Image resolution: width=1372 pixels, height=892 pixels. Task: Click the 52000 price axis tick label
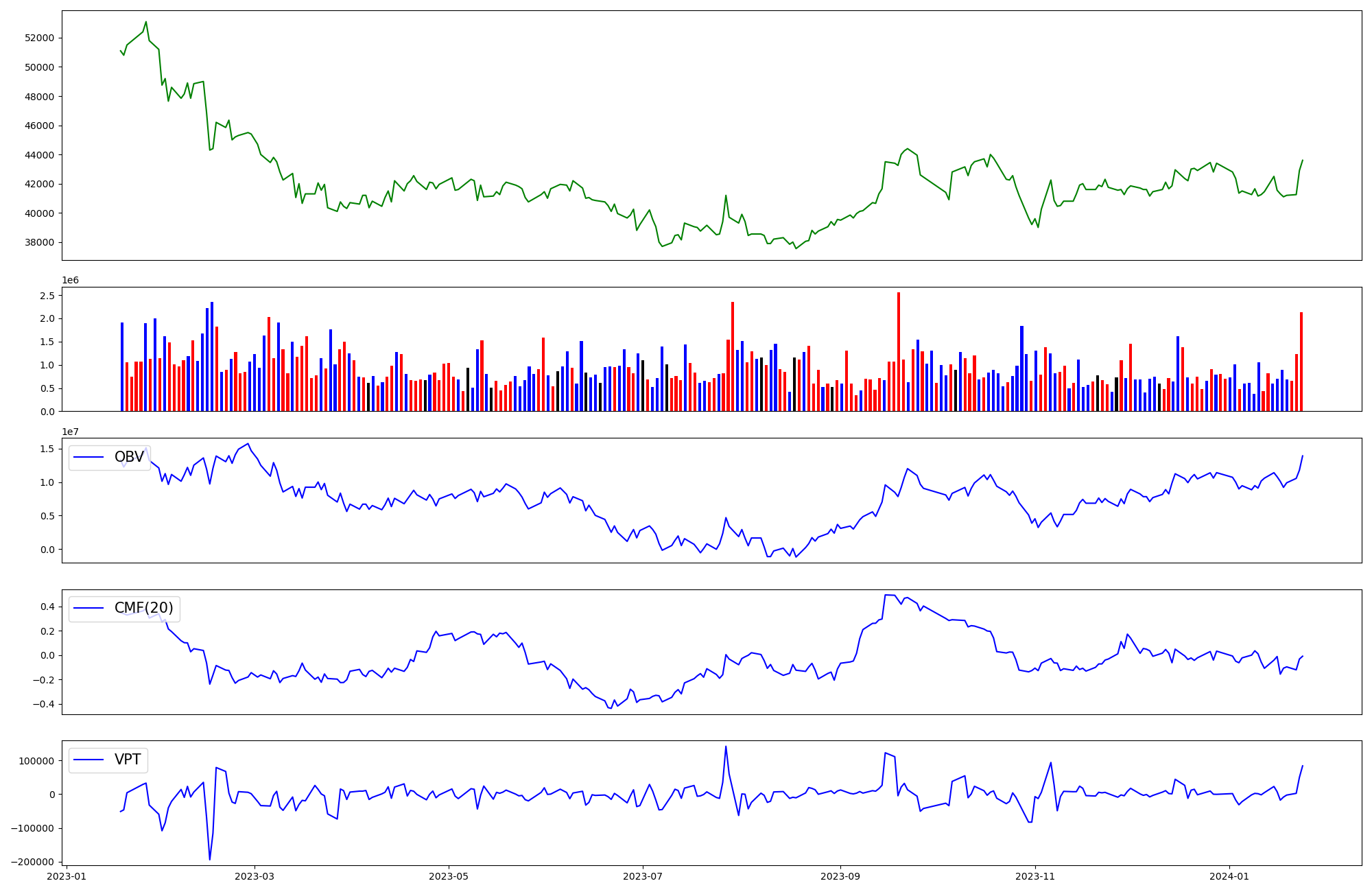tap(39, 38)
